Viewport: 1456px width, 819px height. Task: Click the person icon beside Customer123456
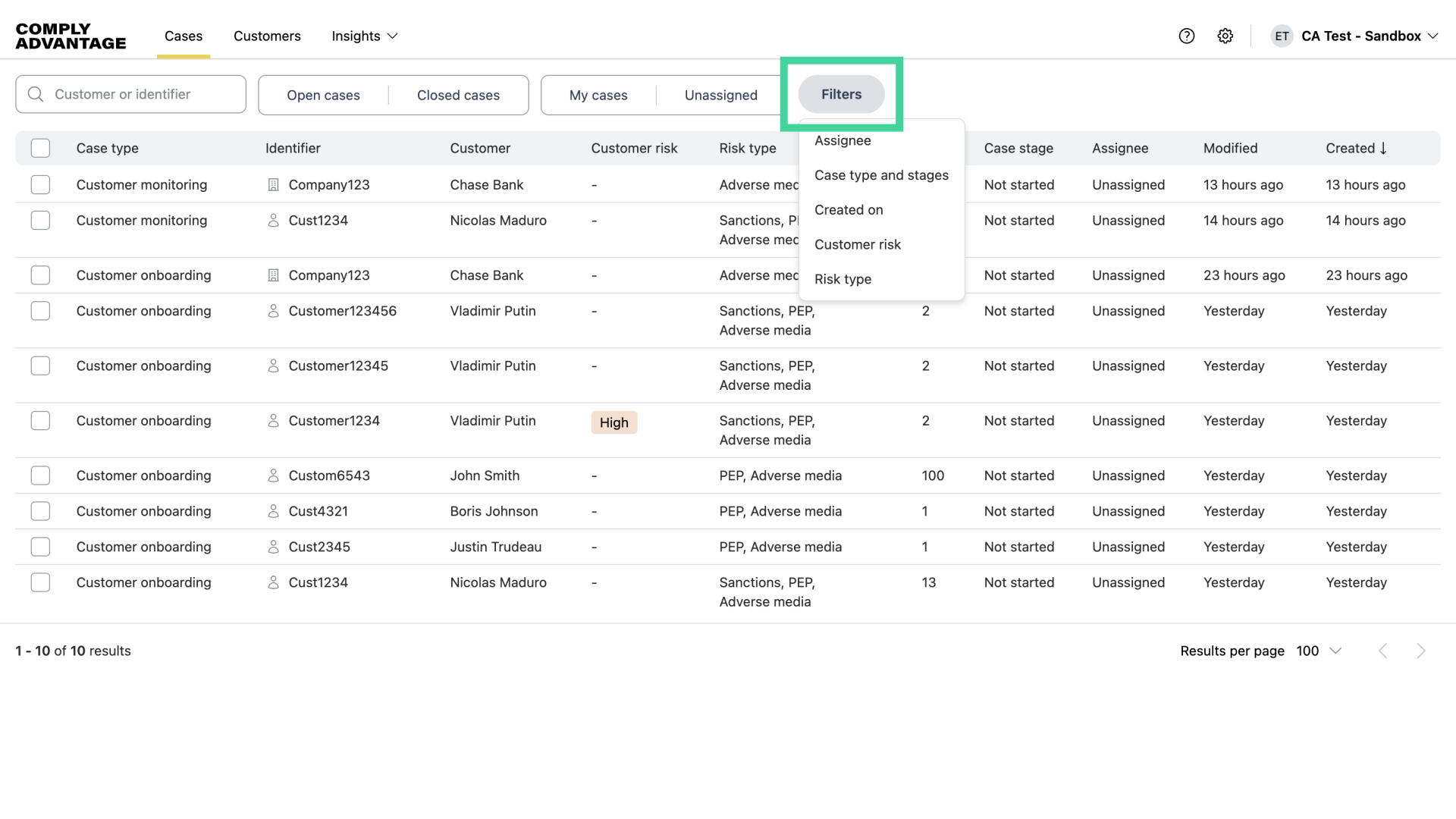[274, 311]
